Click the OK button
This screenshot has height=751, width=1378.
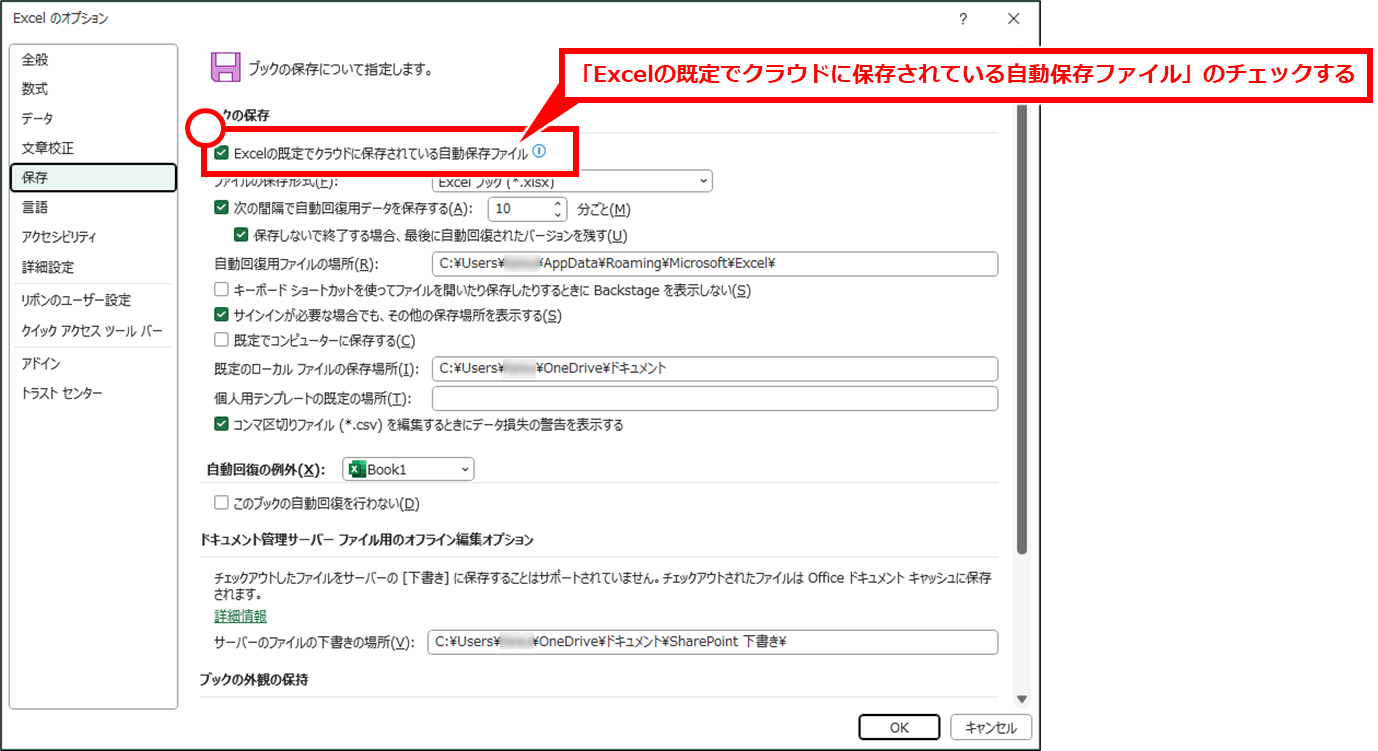899,727
